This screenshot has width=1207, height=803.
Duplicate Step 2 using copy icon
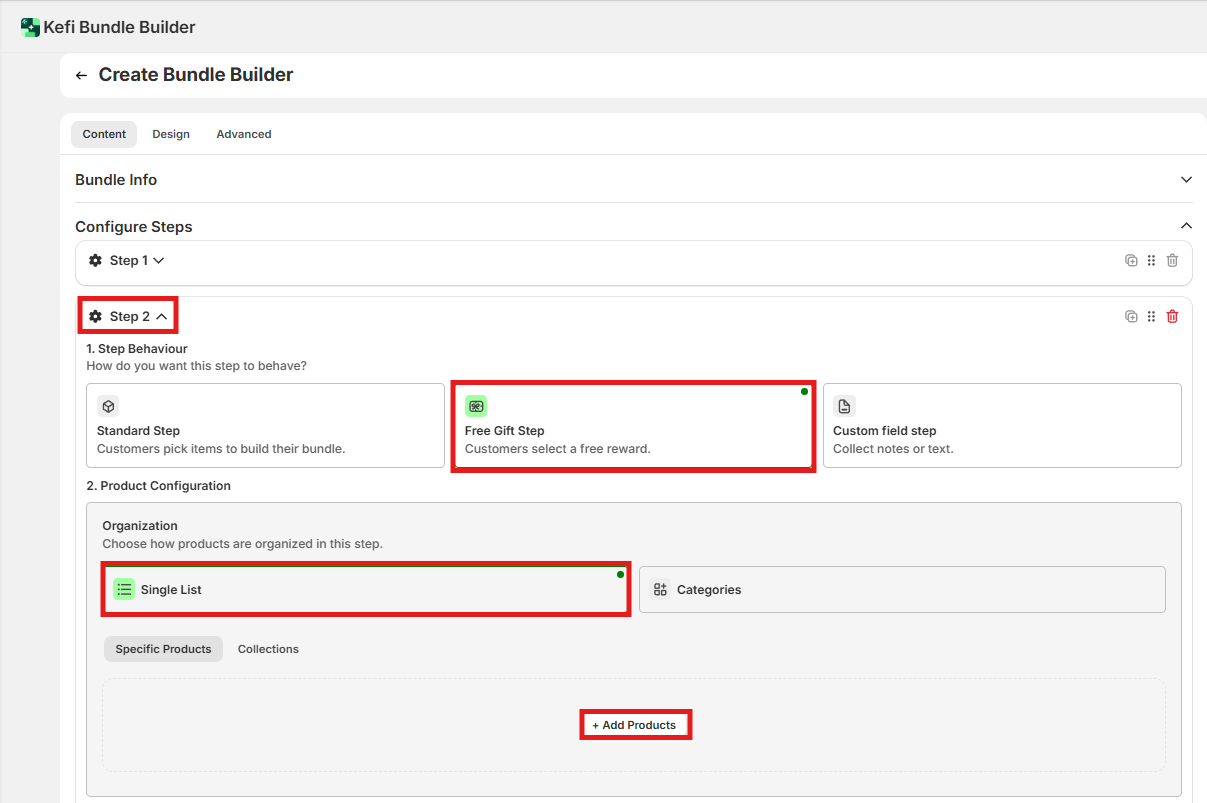(x=1131, y=316)
